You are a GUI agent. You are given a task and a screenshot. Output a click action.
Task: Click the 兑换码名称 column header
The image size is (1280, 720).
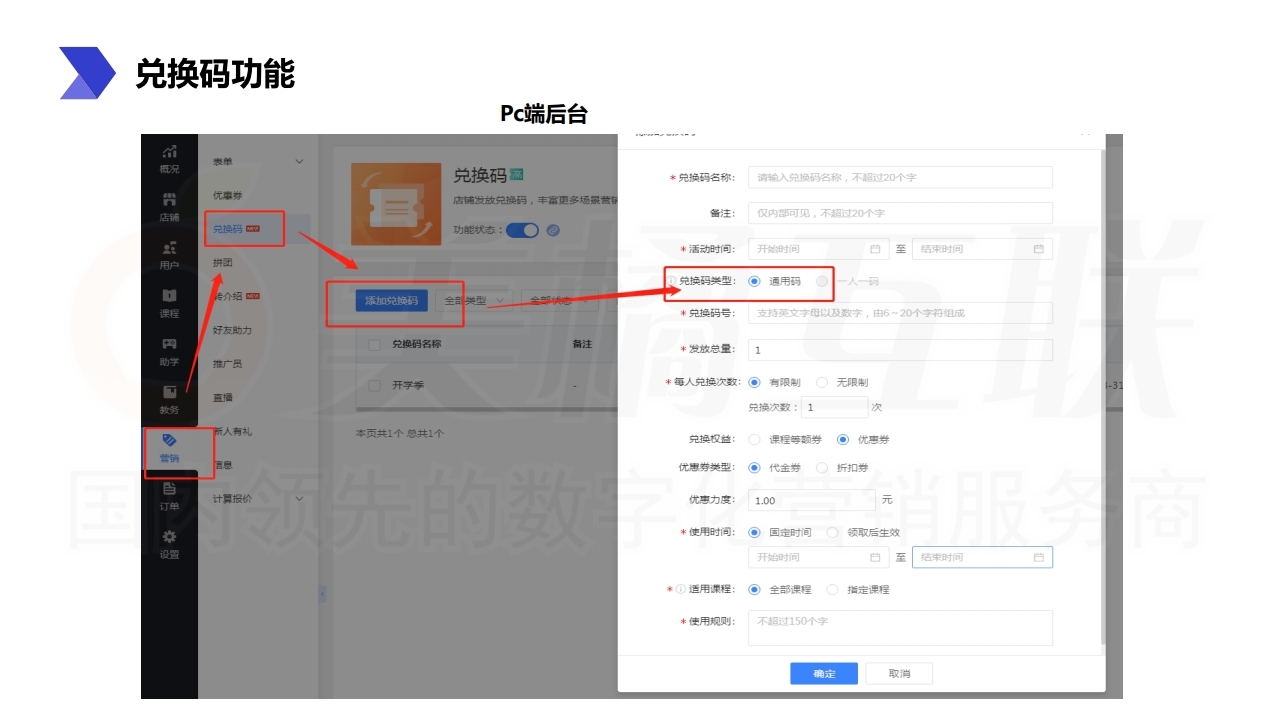[417, 344]
